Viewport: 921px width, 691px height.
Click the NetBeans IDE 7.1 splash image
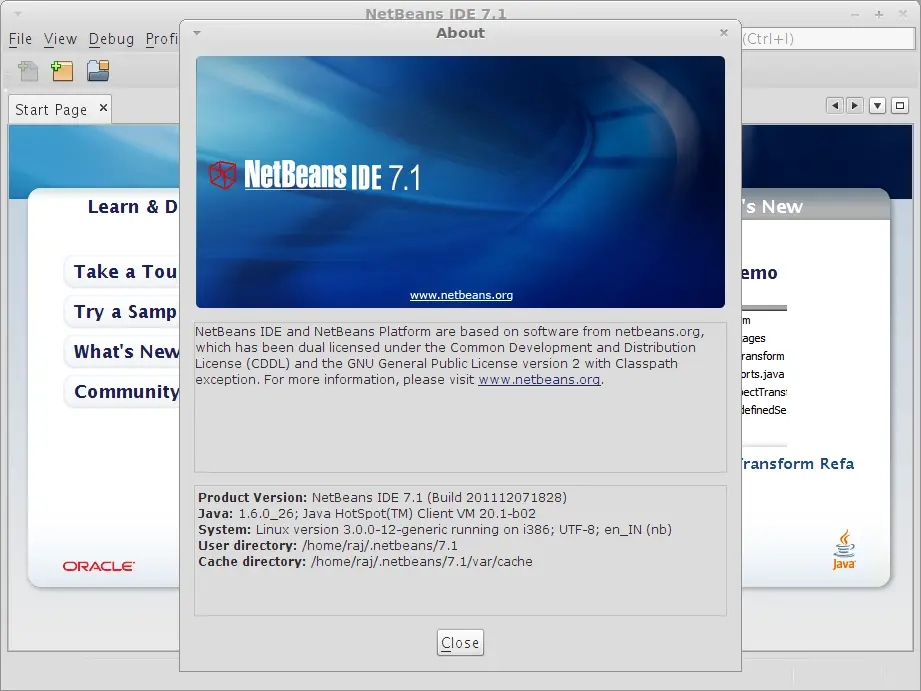[460, 182]
